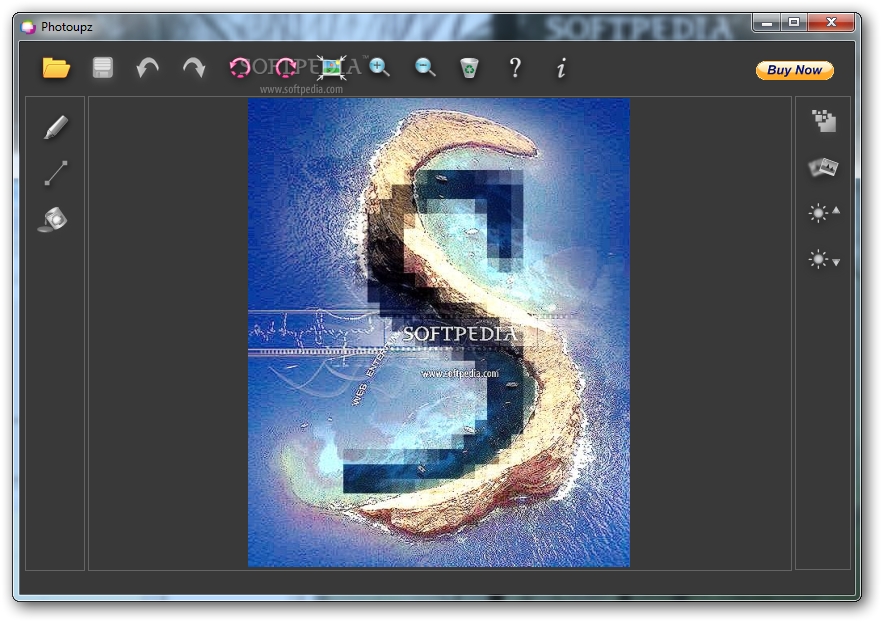Screen dimensions: 882x622
Task: Minimize the Photoupz window
Action: coord(766,22)
